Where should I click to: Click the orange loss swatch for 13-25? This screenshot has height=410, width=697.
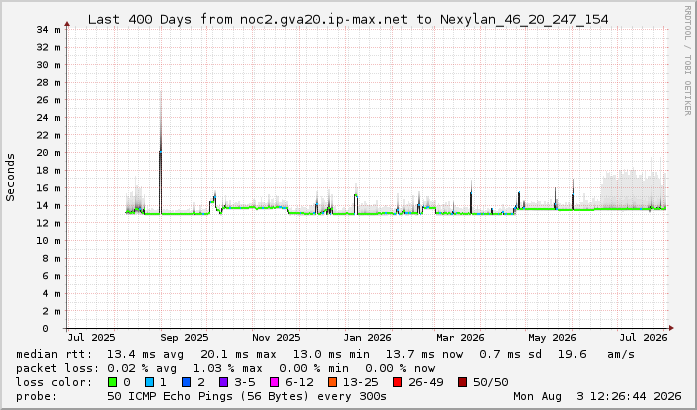332,382
